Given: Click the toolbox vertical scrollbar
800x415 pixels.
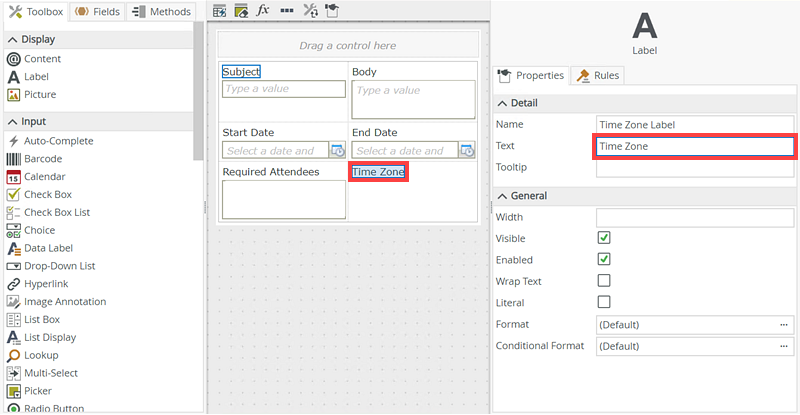Looking at the screenshot, I should pos(198,92).
